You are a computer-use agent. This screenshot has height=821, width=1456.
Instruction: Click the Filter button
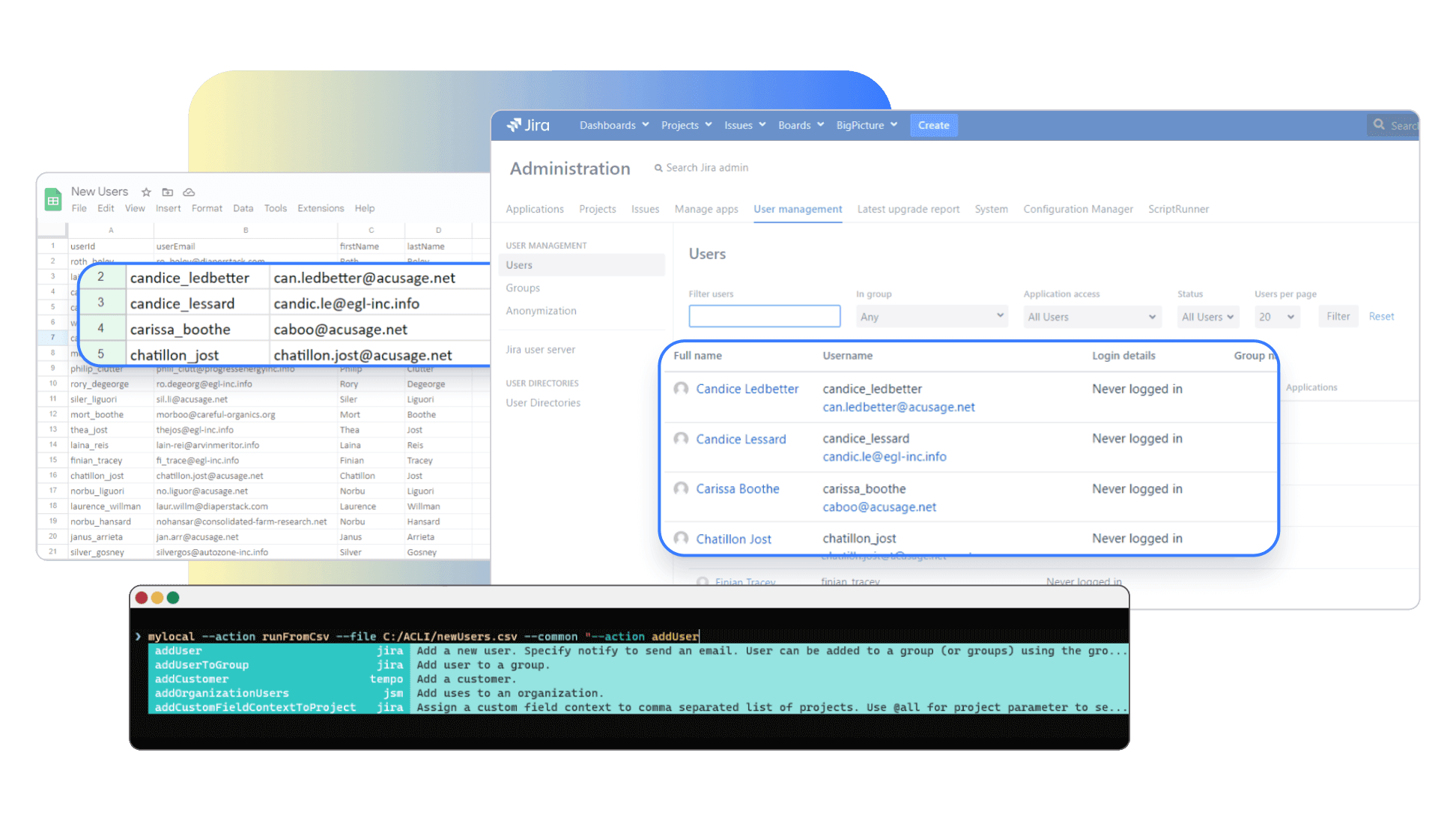tap(1338, 316)
